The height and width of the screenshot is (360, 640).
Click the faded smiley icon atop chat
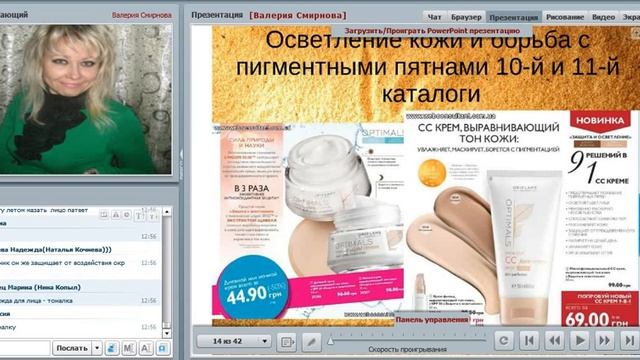click(127, 214)
